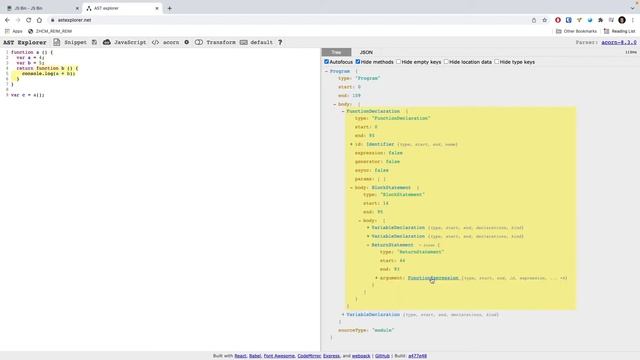
Task: Collapse the top-level body array
Action: [335, 104]
